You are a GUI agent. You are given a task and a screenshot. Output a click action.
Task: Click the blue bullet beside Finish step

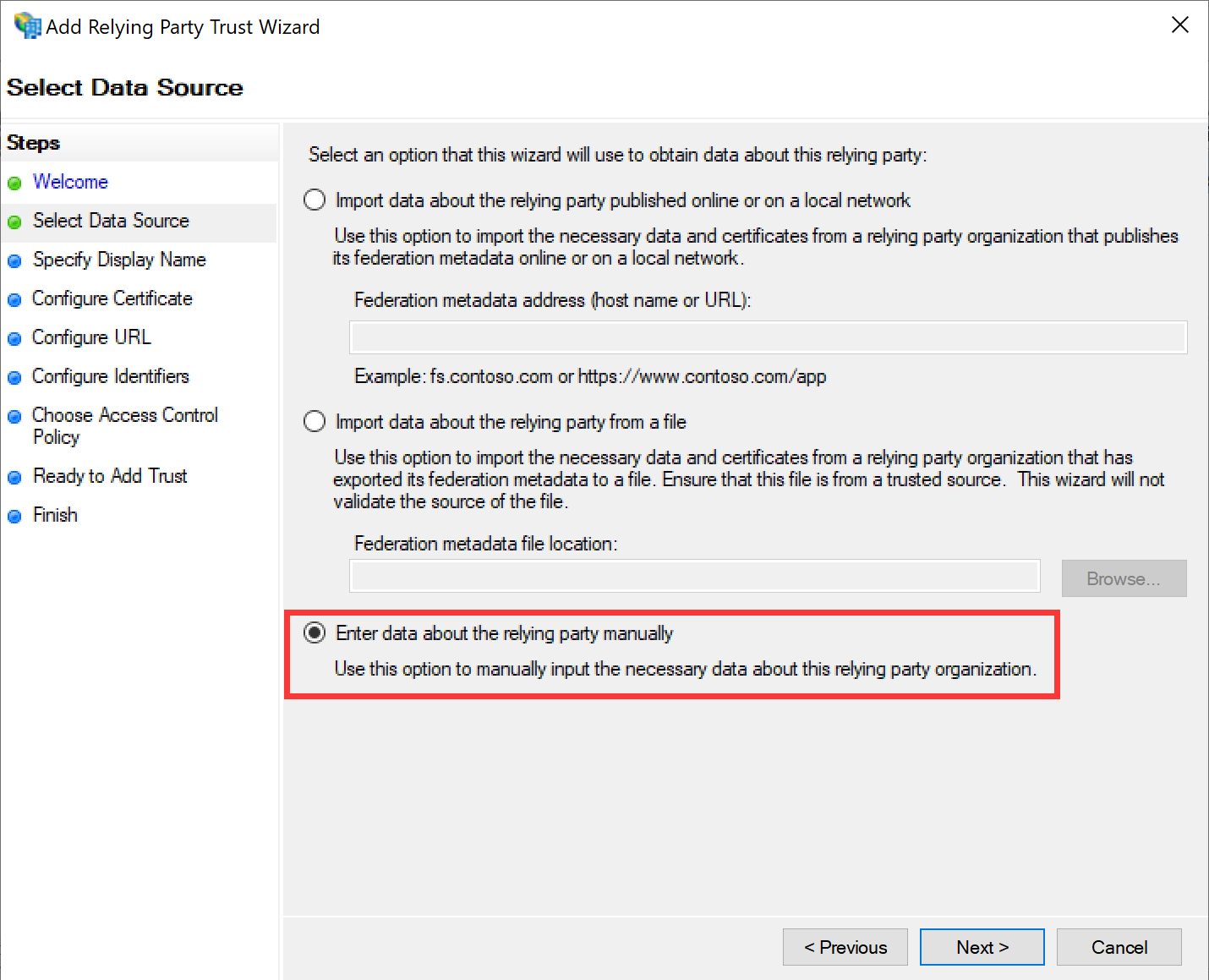(x=14, y=517)
